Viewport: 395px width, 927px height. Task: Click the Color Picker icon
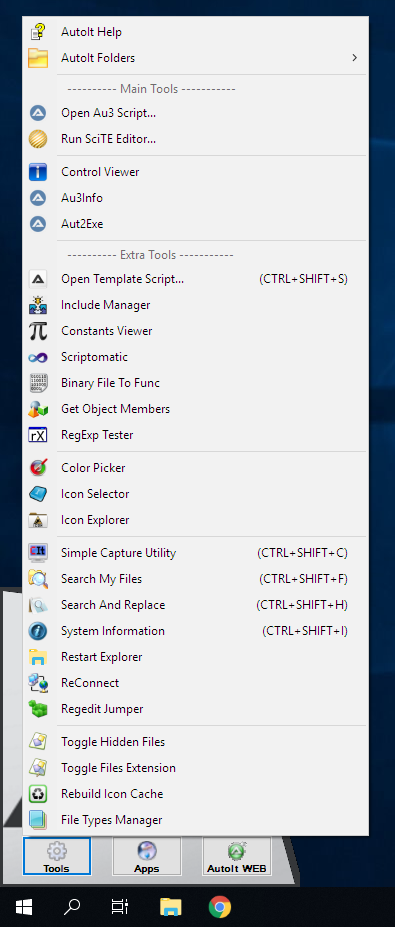38,468
